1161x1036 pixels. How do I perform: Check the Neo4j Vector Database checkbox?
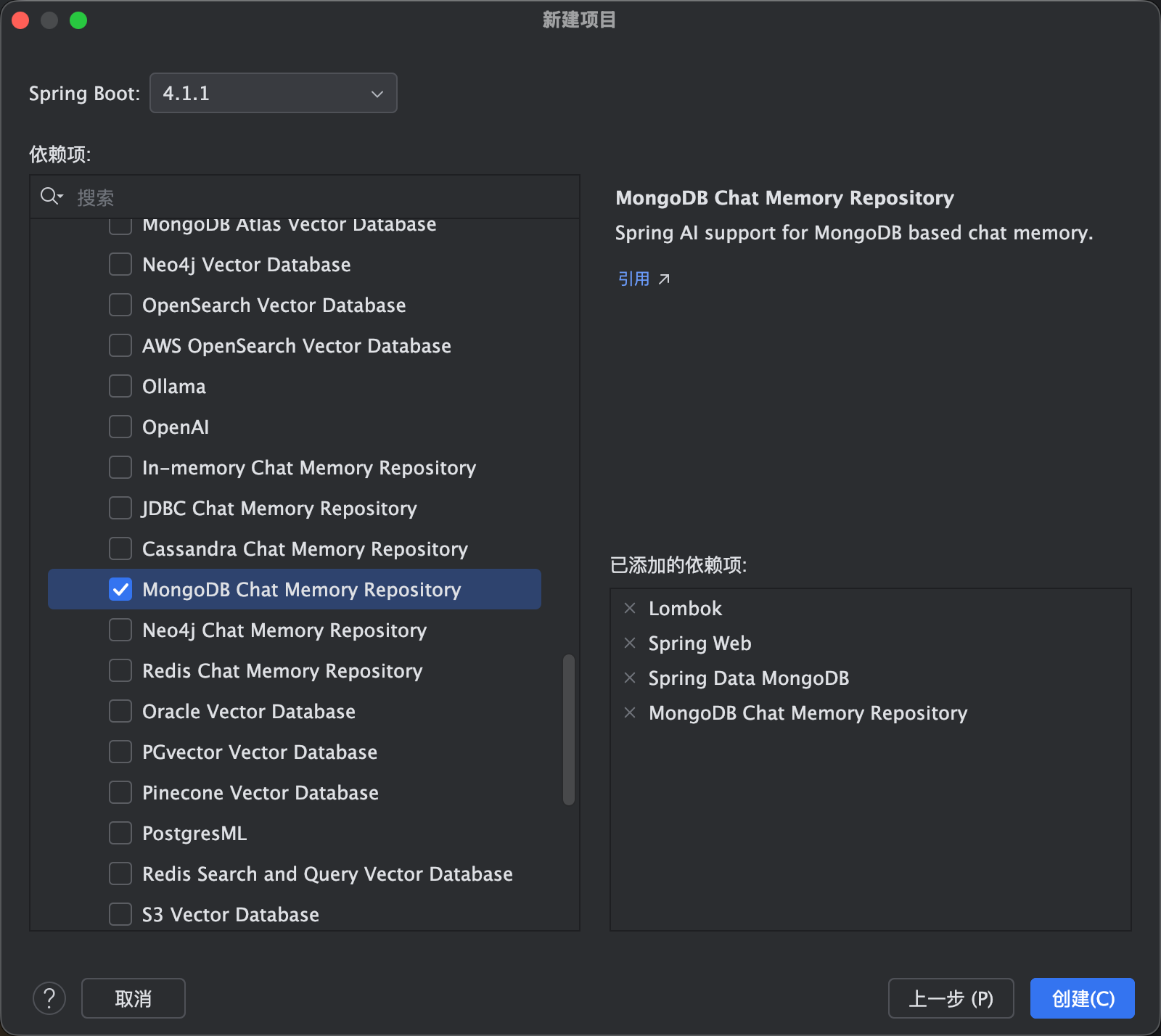click(x=120, y=264)
